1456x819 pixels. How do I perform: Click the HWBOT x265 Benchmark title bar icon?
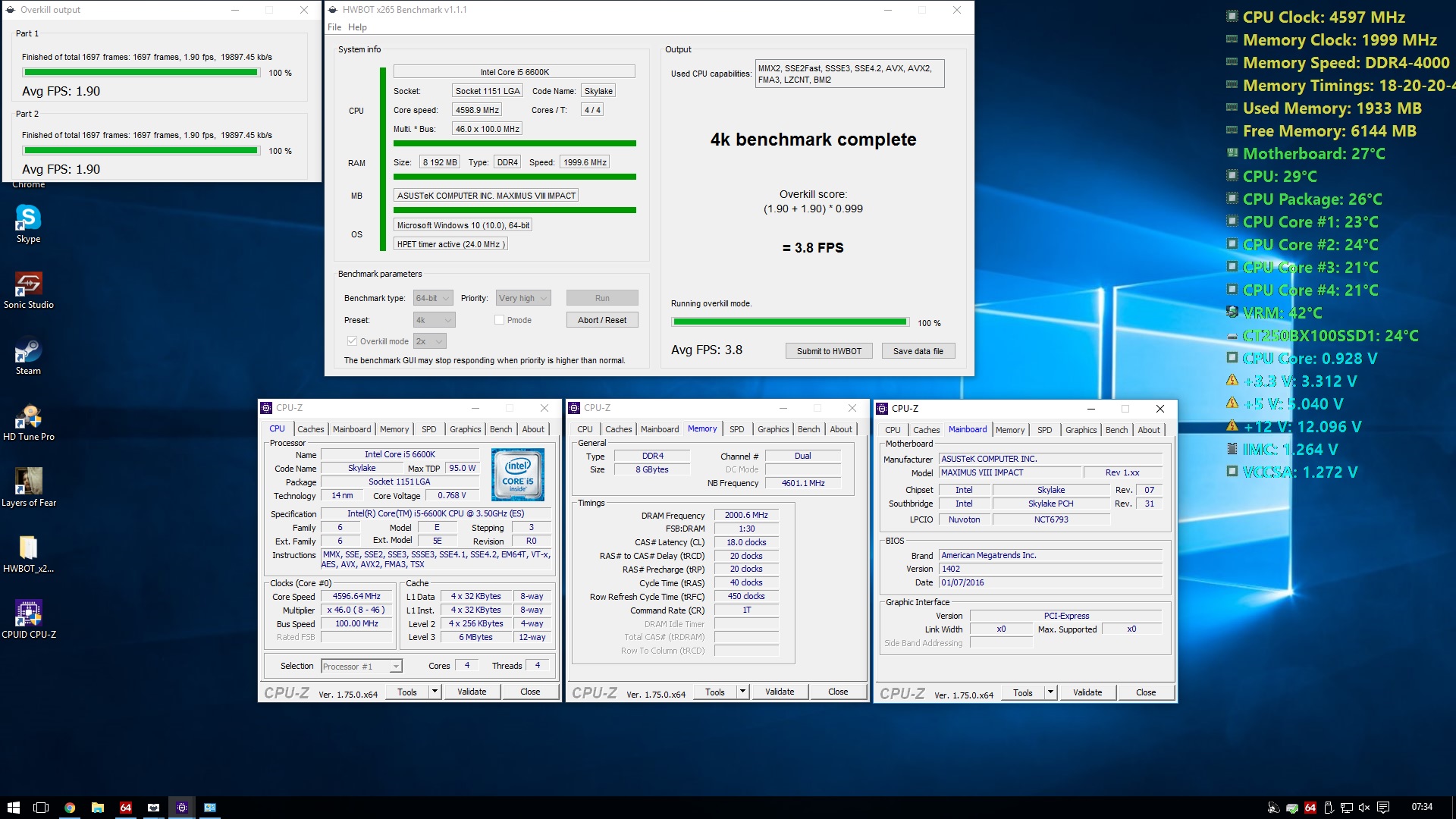331,10
